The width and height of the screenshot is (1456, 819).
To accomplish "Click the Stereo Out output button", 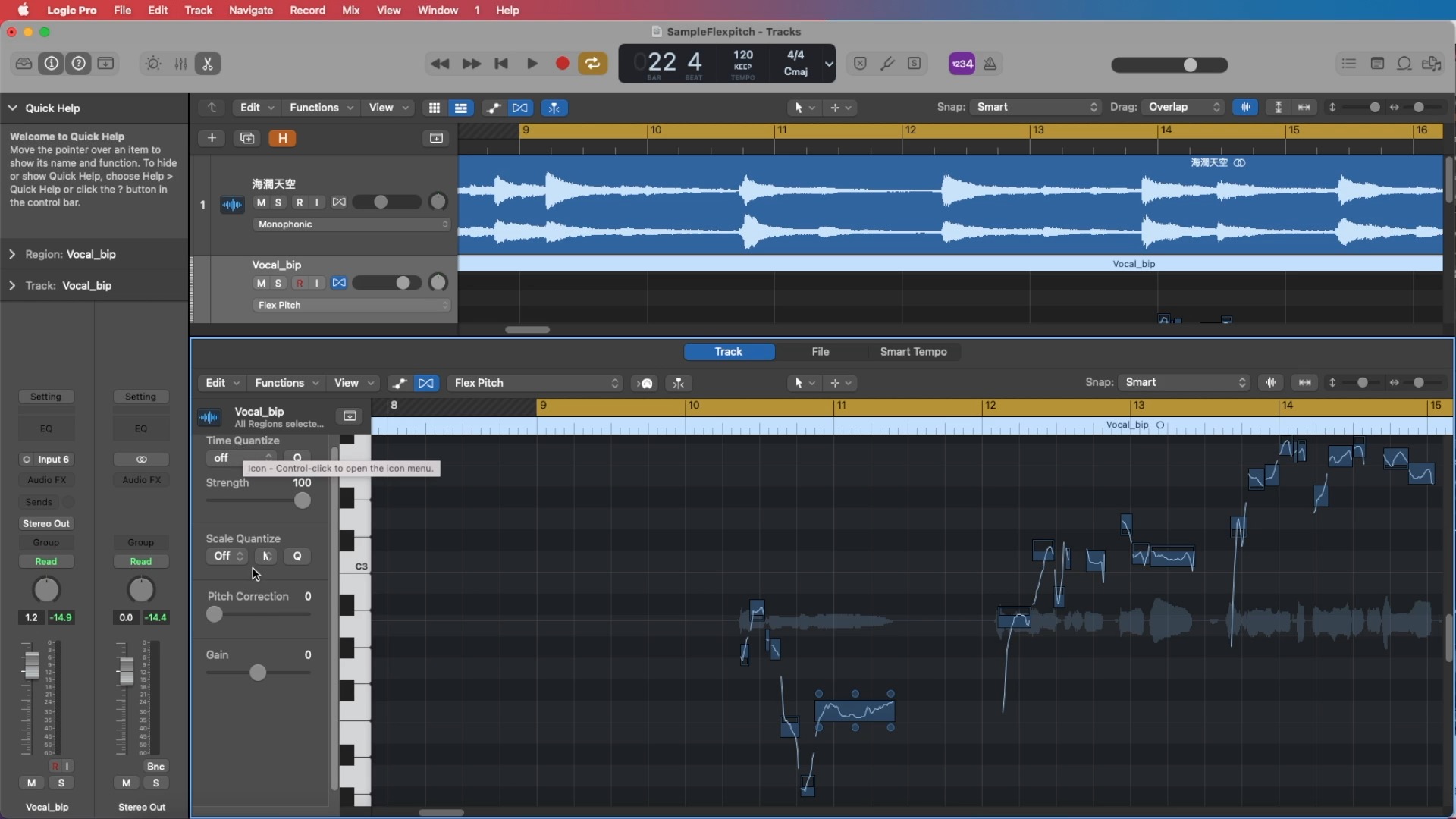I will [x=46, y=523].
